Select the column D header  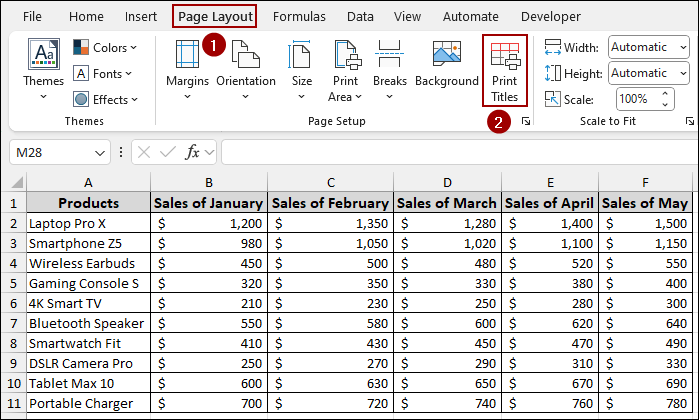click(x=447, y=182)
